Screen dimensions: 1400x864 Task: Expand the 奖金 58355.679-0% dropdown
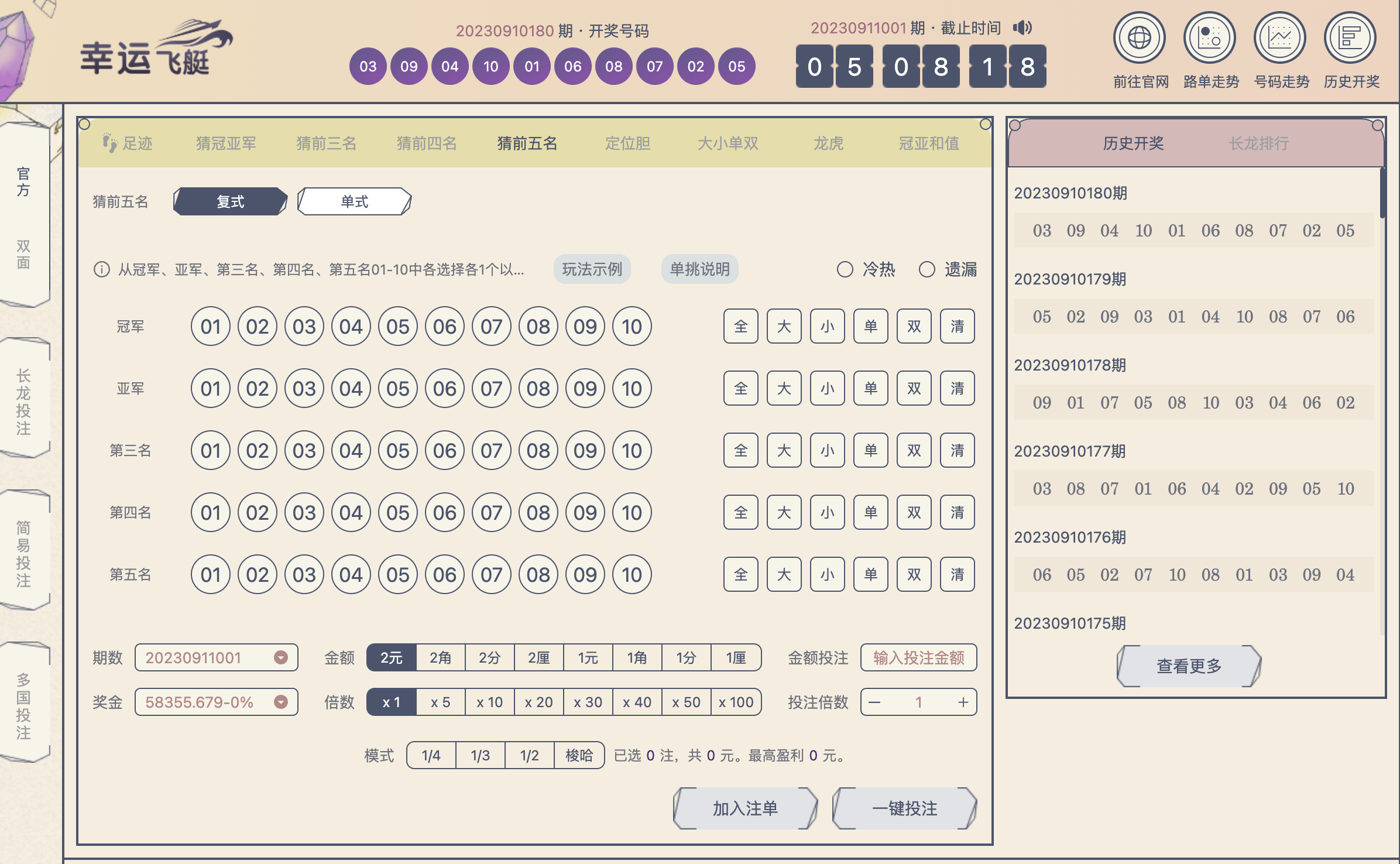[x=217, y=702]
